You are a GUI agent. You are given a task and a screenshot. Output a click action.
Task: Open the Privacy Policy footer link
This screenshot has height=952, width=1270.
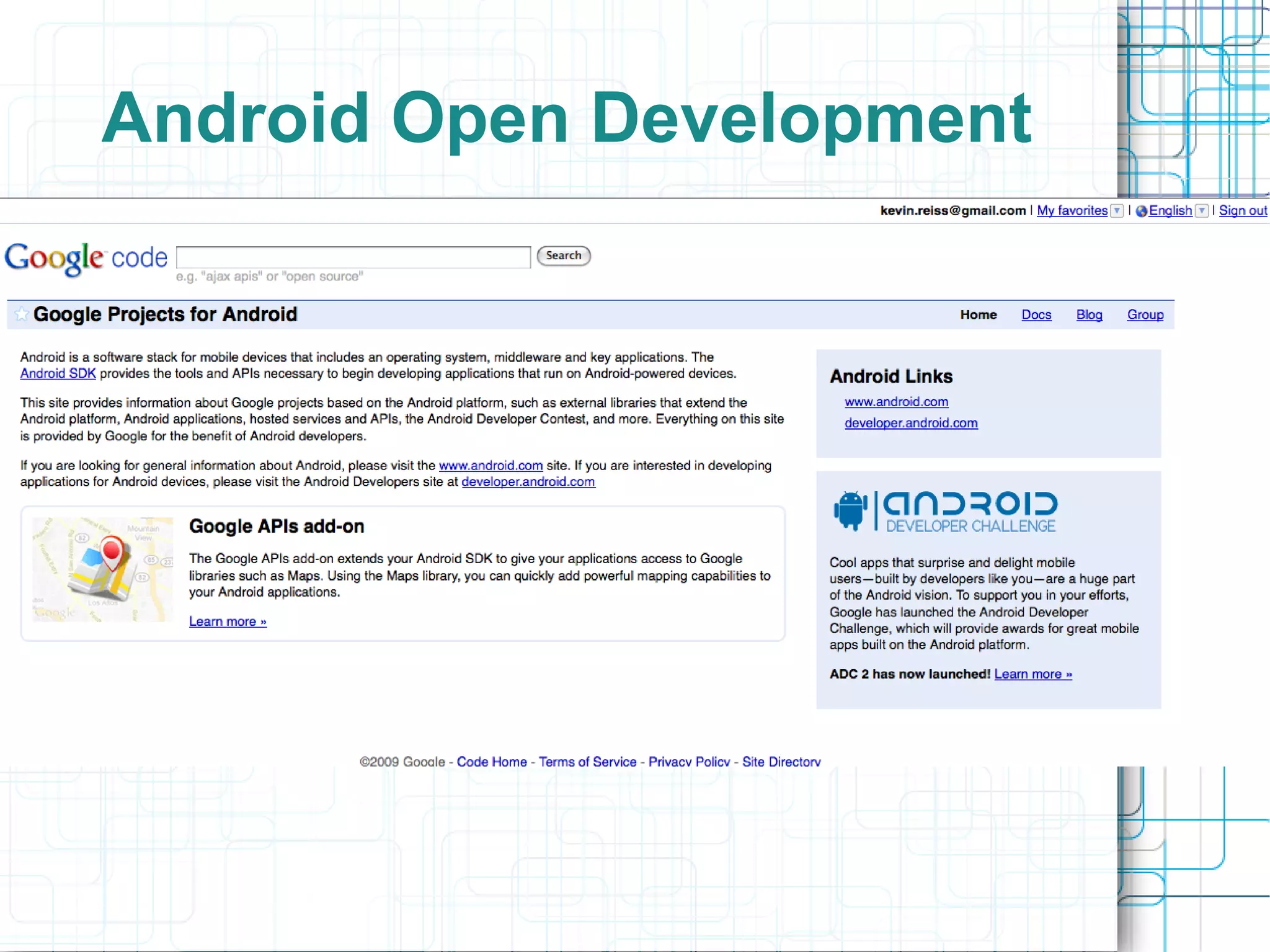pos(689,762)
